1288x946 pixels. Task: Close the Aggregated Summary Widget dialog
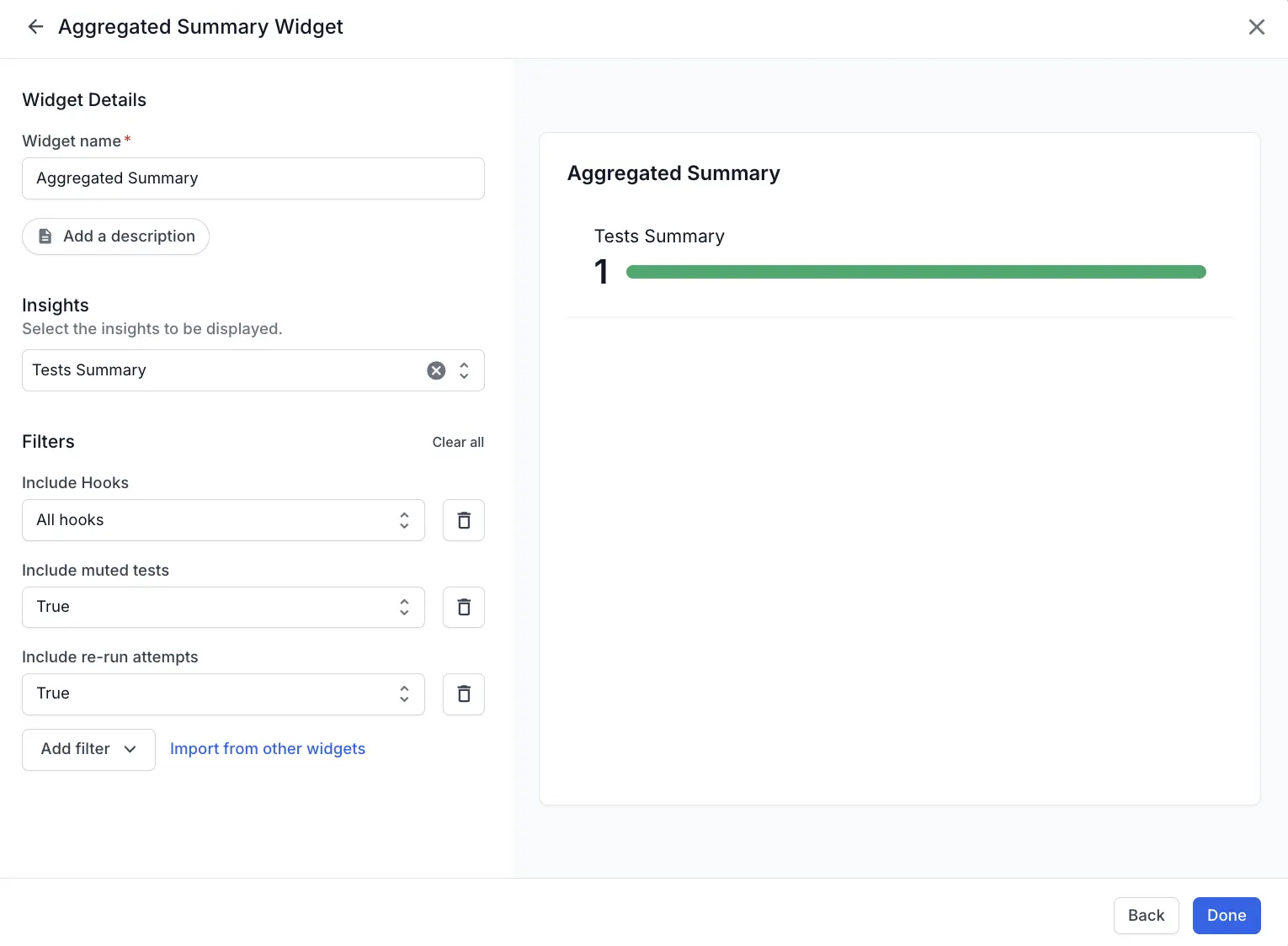(1256, 27)
